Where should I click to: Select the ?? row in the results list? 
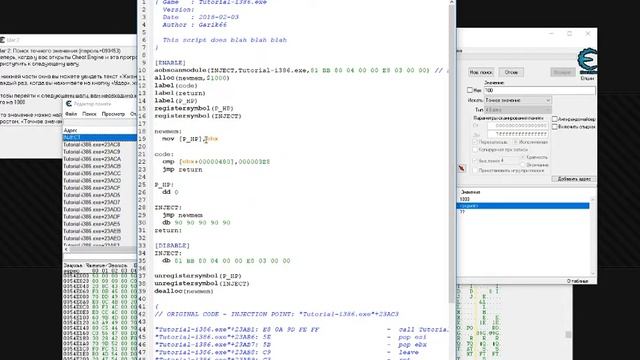(x=523, y=212)
